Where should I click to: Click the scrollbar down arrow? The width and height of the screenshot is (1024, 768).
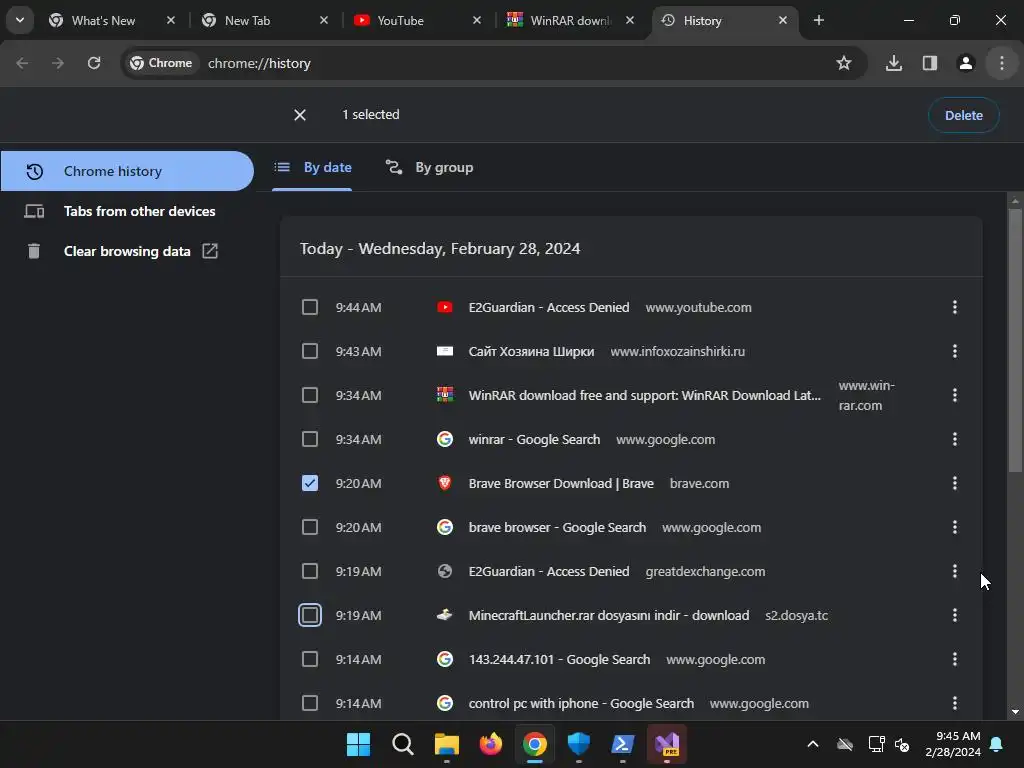(1015, 712)
